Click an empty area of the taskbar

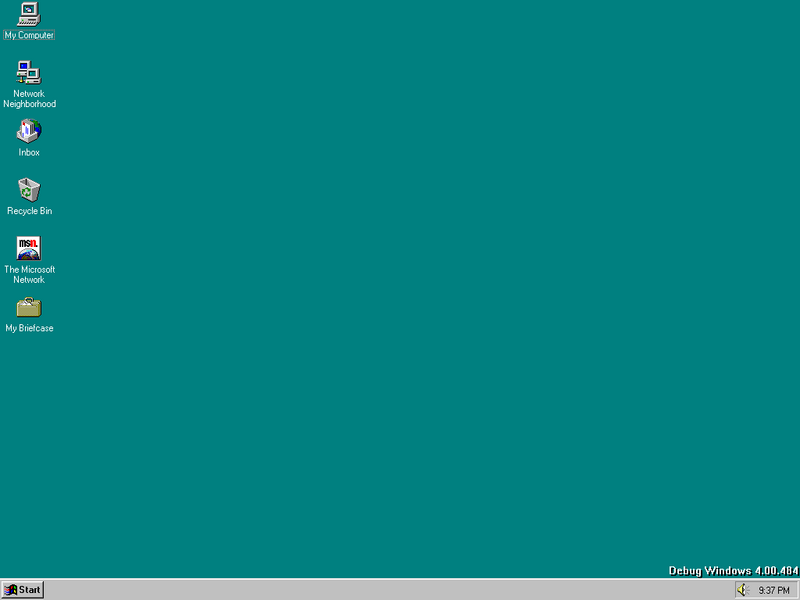pyautogui.click(x=400, y=589)
